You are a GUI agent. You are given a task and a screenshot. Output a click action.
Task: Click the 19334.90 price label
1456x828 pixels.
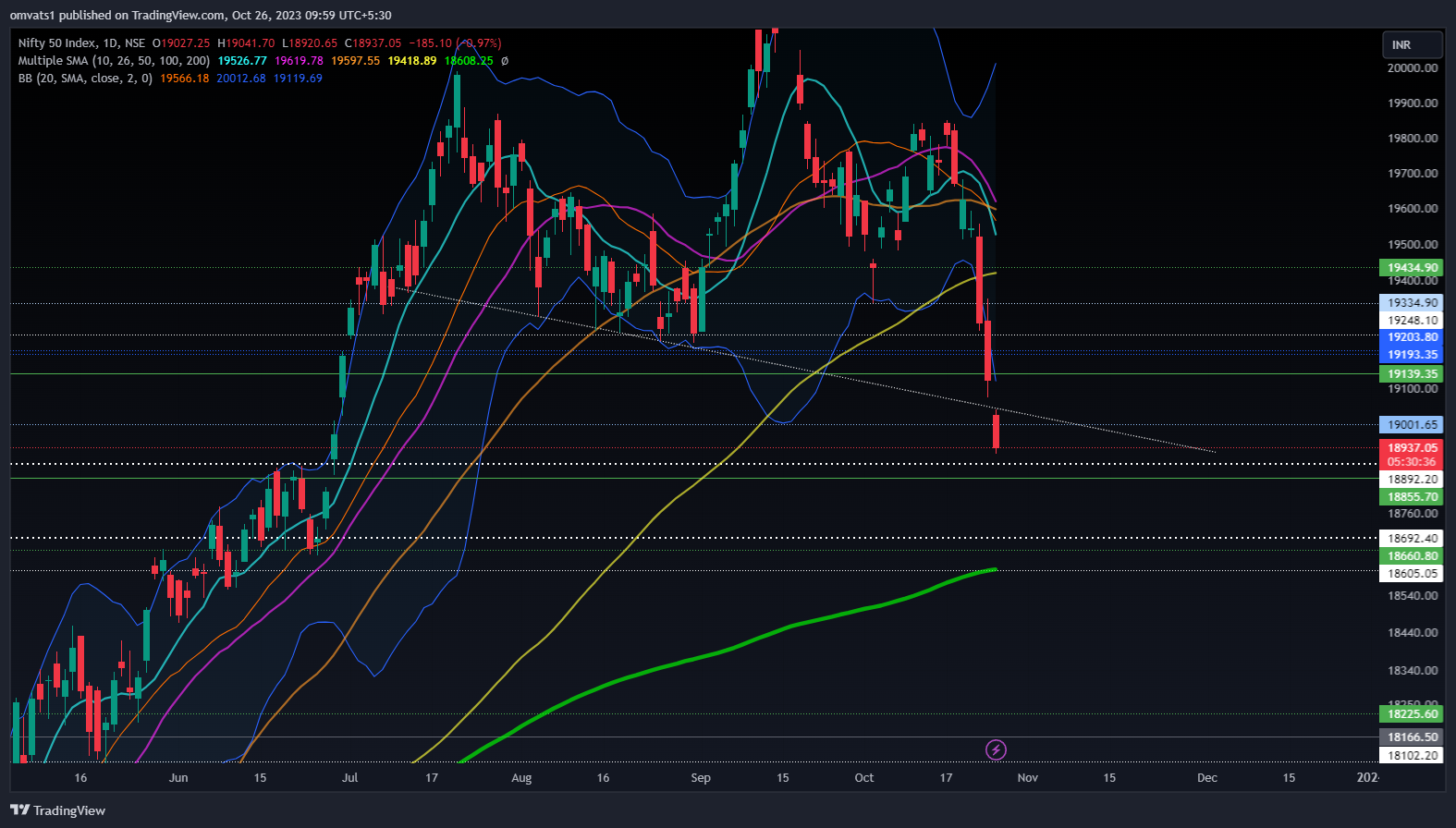click(1412, 303)
